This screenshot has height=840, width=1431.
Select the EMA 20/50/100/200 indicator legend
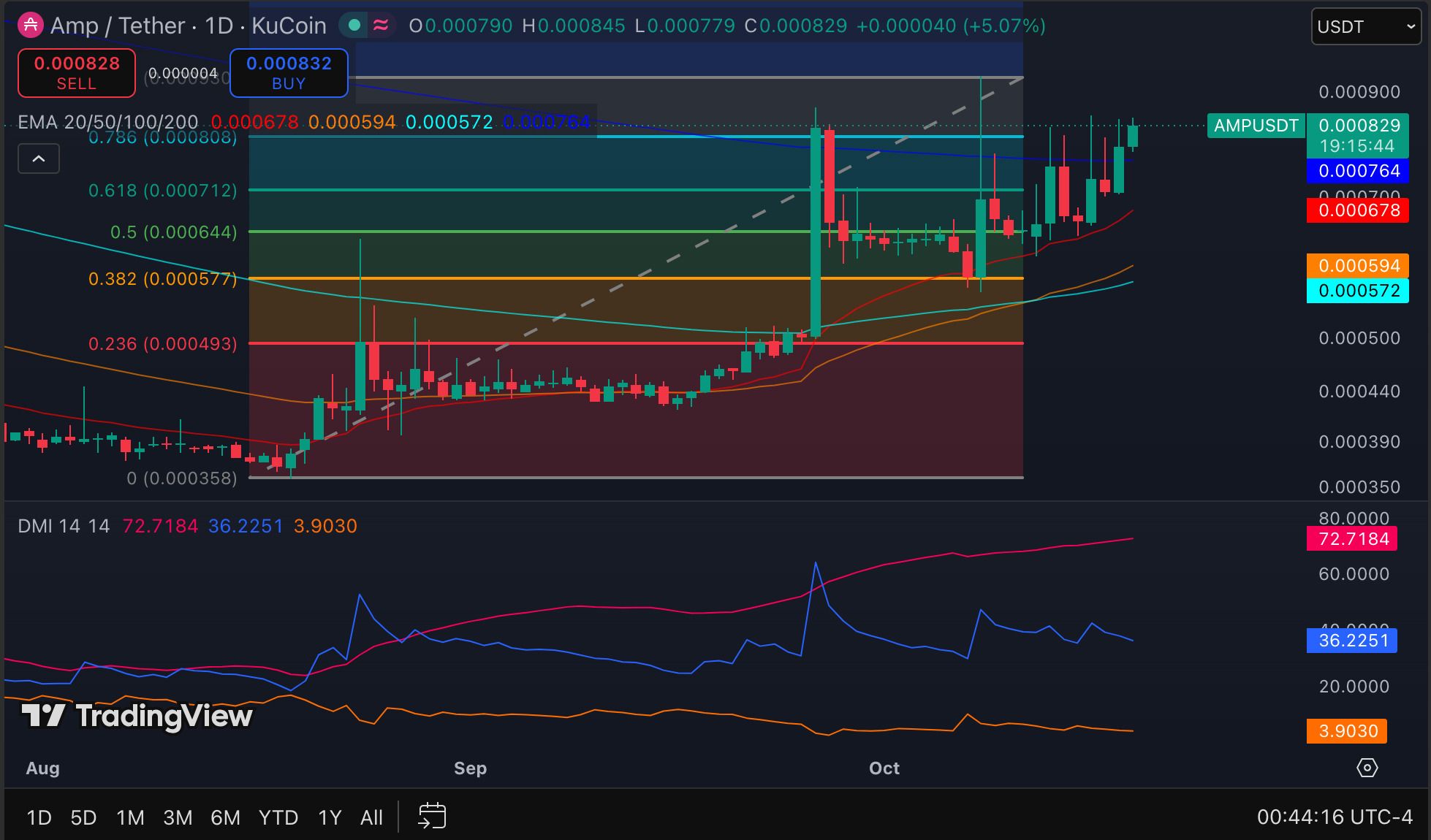tap(107, 122)
